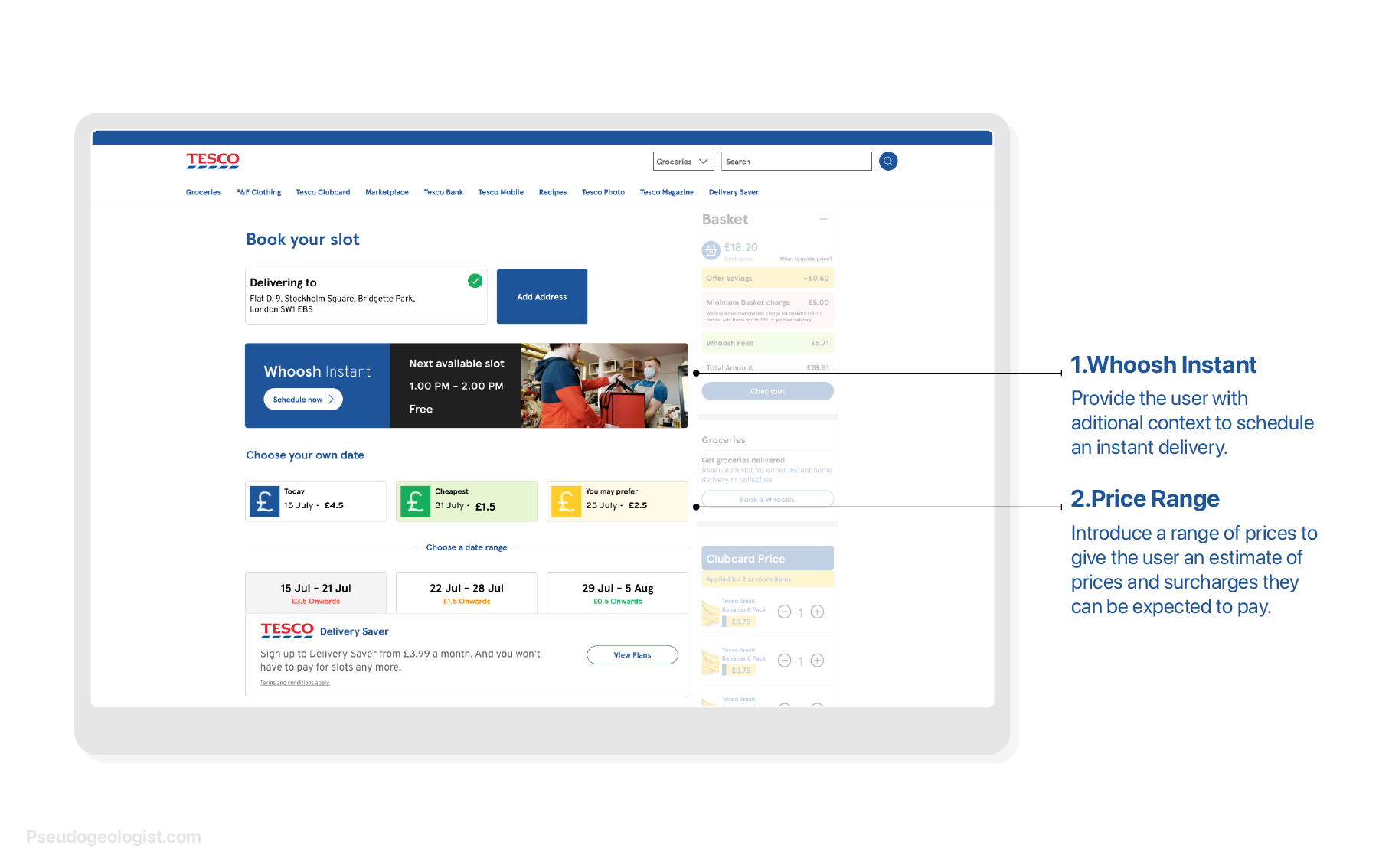Select green pound icon for Cheapest slot
The width and height of the screenshot is (1379, 868).
tap(416, 502)
